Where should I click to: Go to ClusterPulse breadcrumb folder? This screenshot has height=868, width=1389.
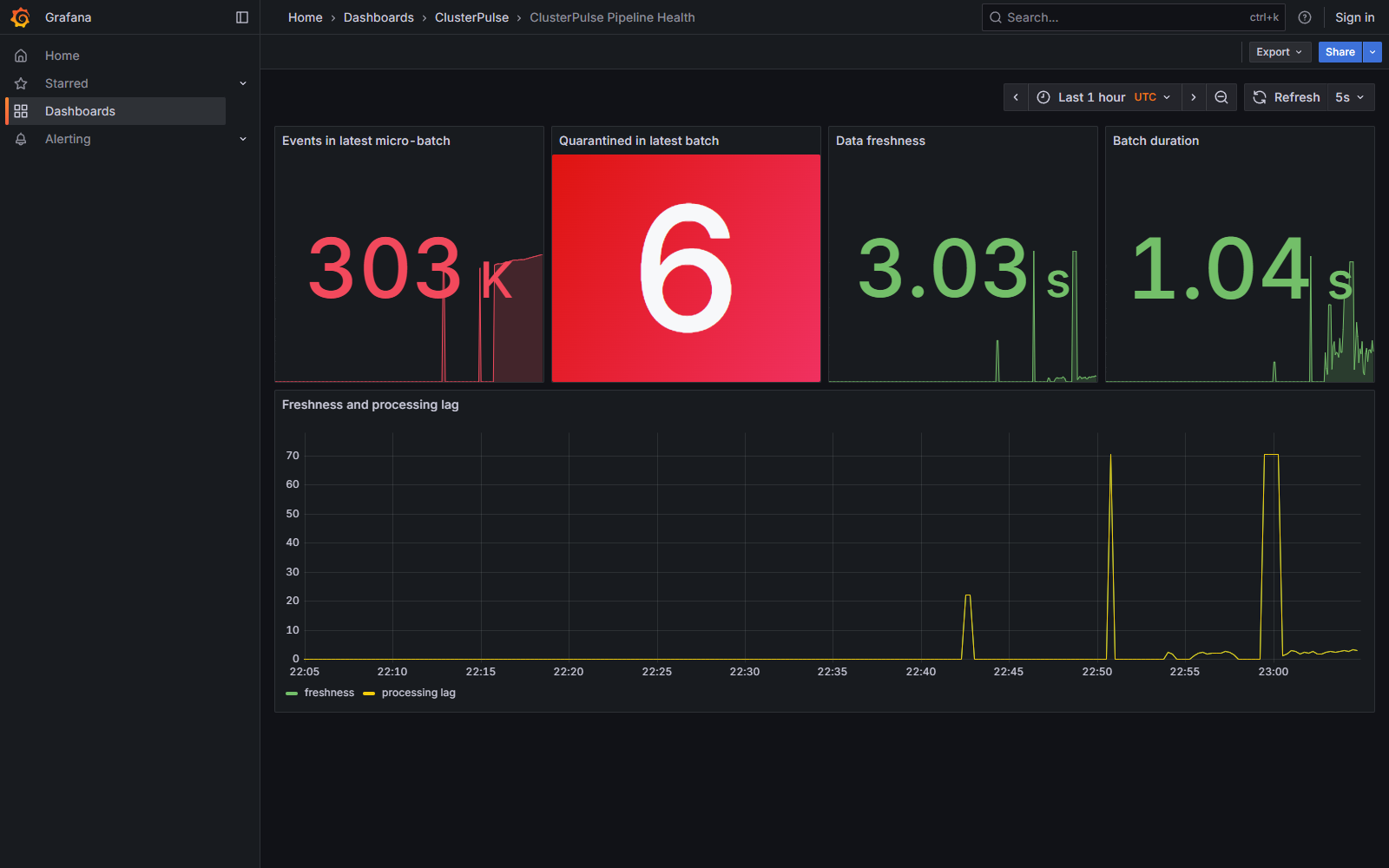(x=471, y=17)
